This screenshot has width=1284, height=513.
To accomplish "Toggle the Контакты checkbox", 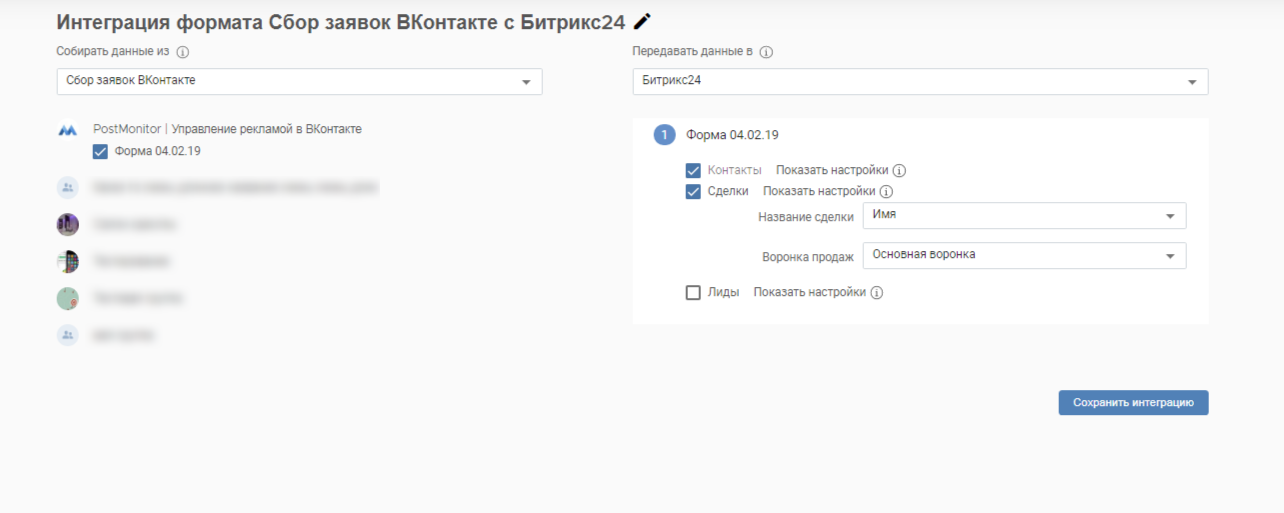I will click(693, 171).
